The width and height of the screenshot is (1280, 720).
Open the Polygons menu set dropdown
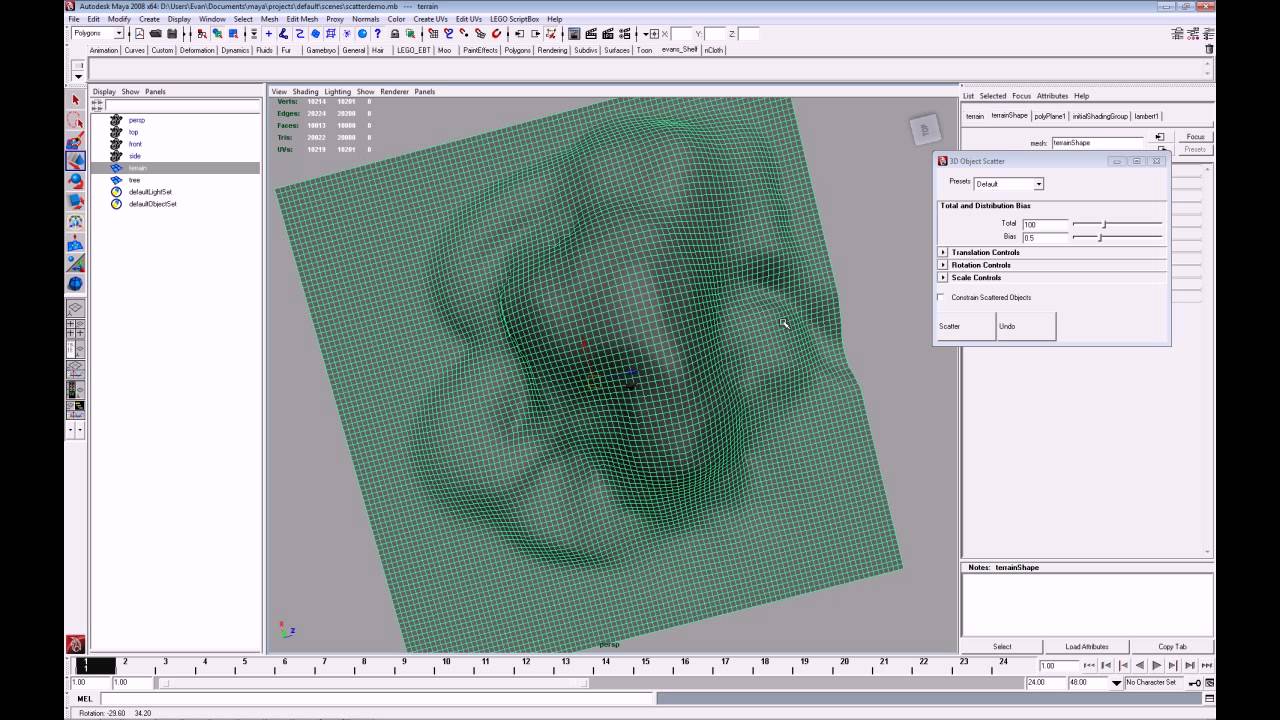(x=98, y=34)
